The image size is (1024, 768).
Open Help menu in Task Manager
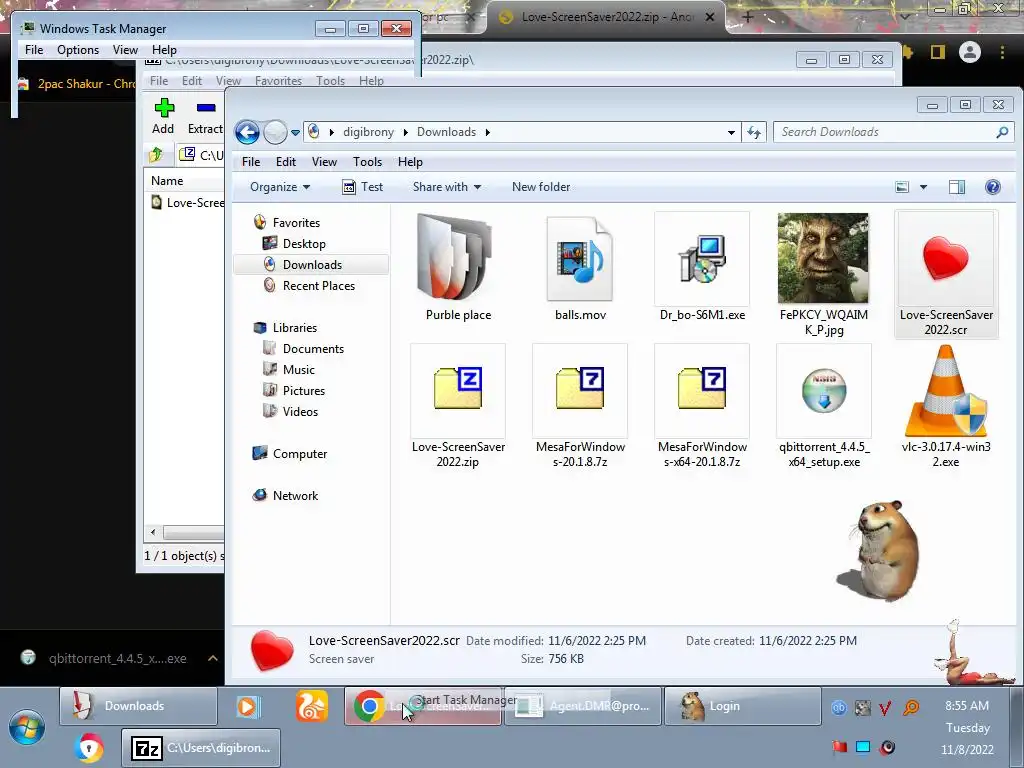(x=165, y=50)
